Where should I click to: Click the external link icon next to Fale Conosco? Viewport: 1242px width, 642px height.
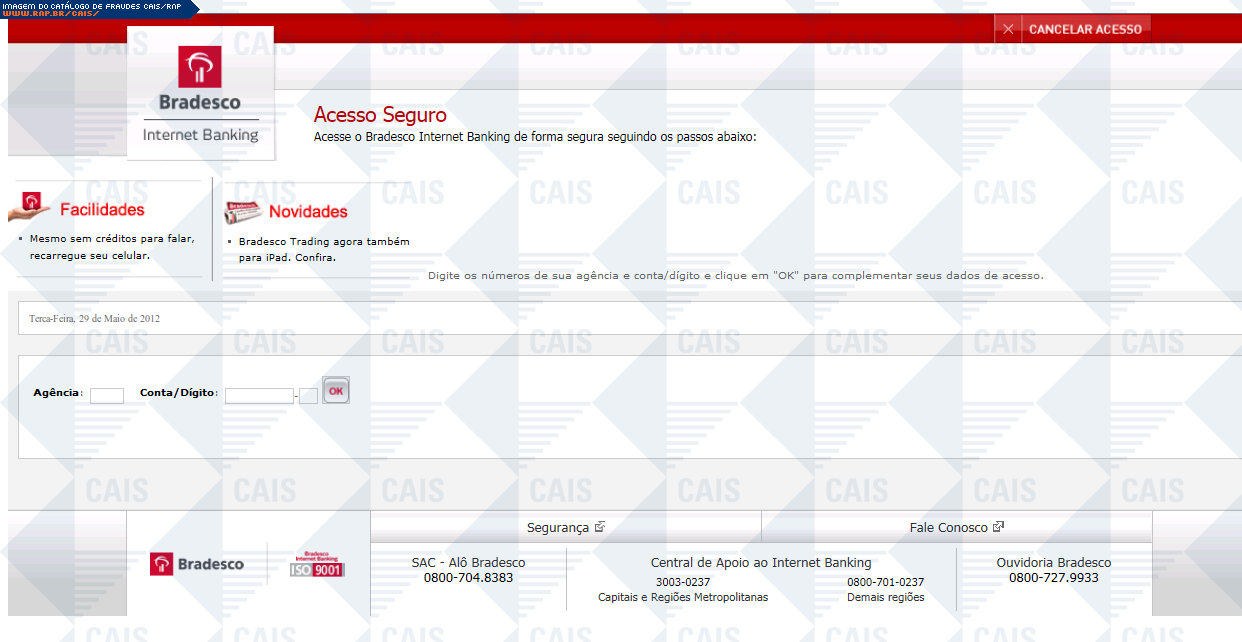coord(998,527)
